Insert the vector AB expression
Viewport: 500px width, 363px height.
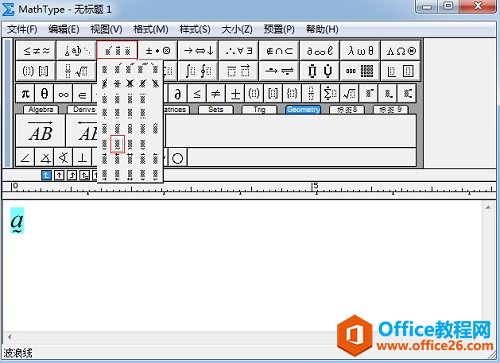40,131
